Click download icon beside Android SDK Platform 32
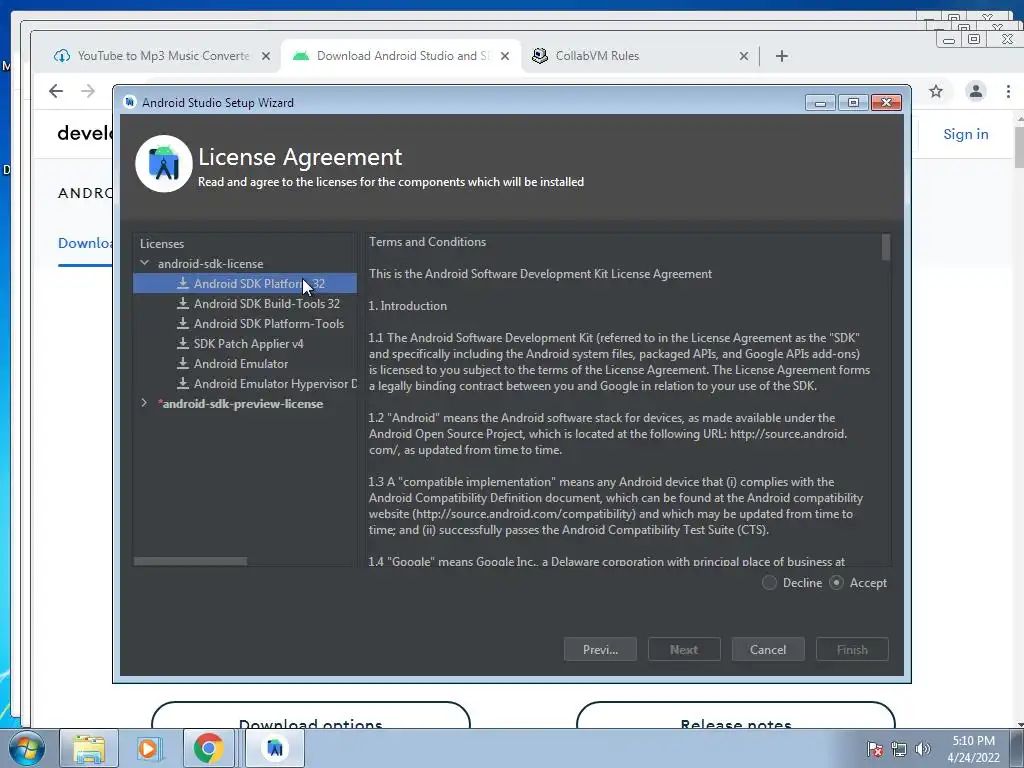 pos(183,283)
